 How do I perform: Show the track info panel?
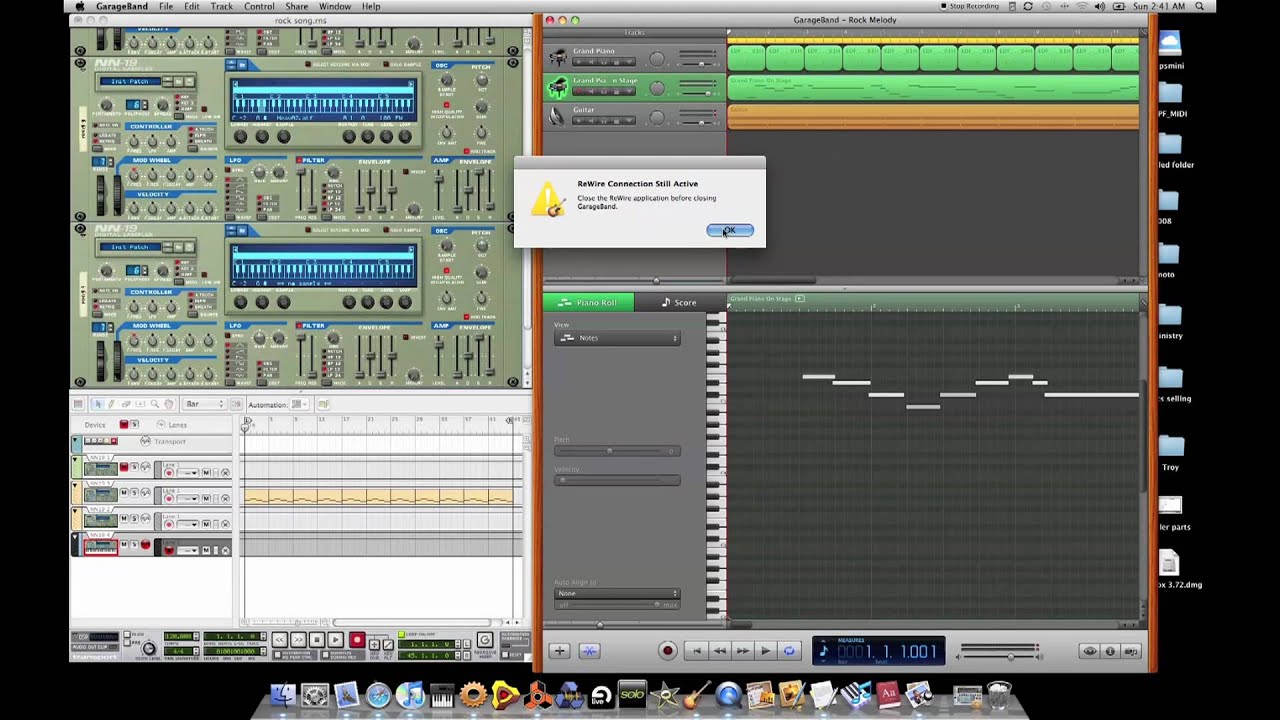1110,651
